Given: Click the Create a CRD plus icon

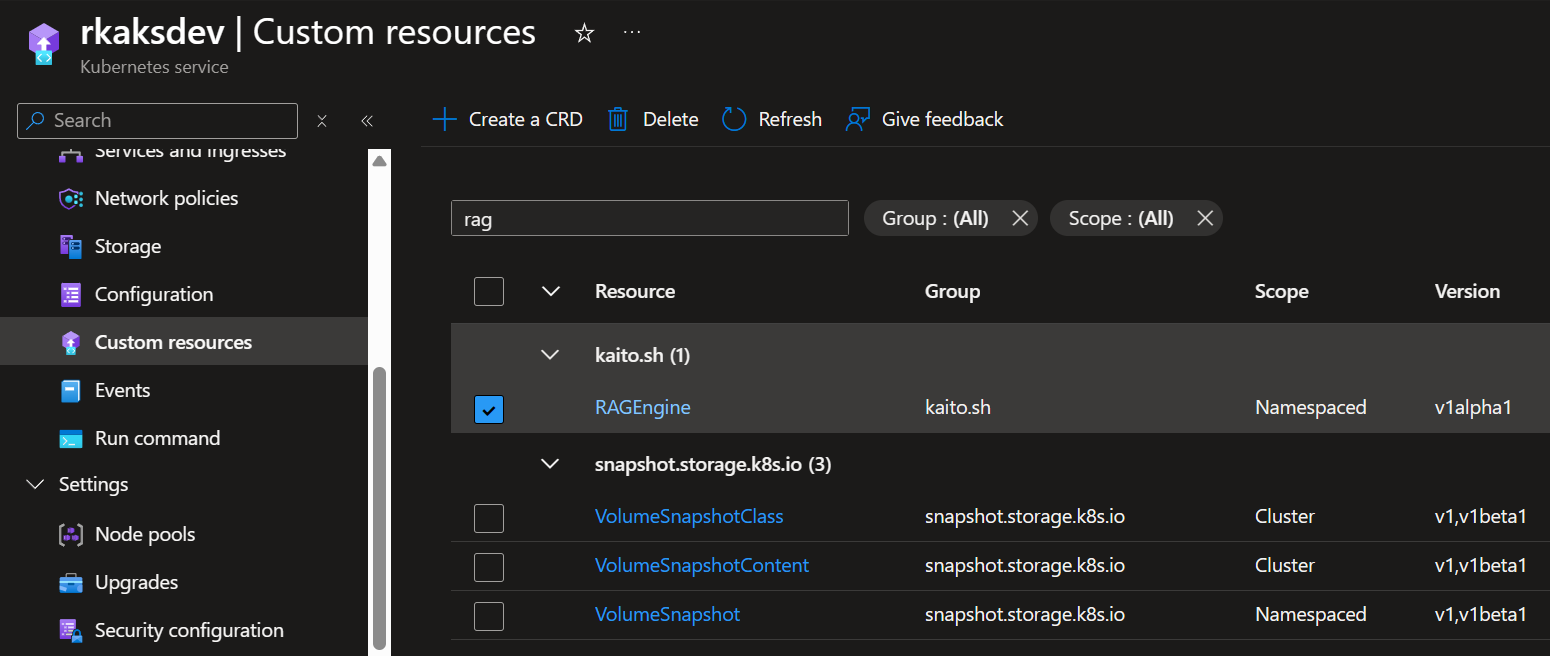Looking at the screenshot, I should pyautogui.click(x=444, y=120).
